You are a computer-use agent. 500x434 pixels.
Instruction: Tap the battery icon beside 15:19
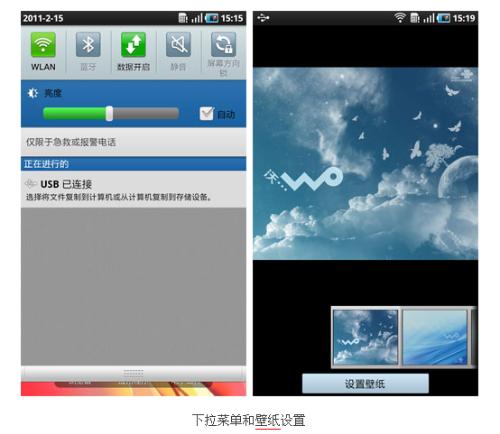tap(443, 18)
